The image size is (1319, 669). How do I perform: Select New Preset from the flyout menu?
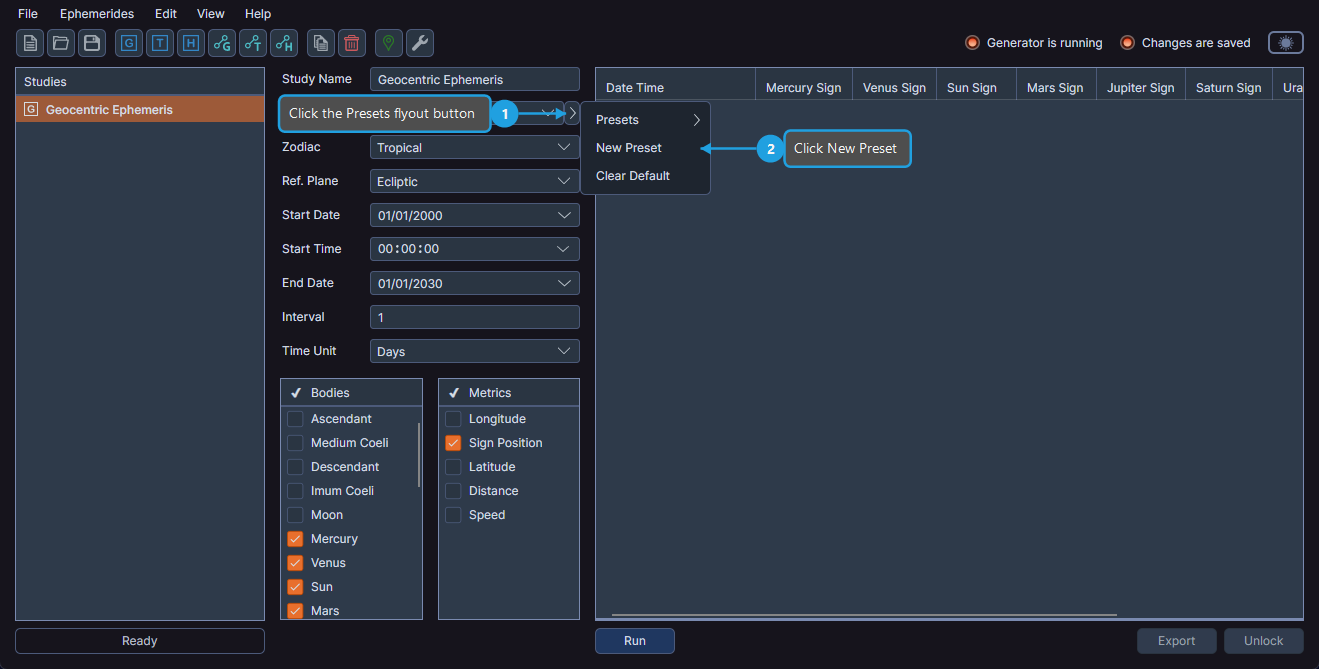(x=628, y=147)
